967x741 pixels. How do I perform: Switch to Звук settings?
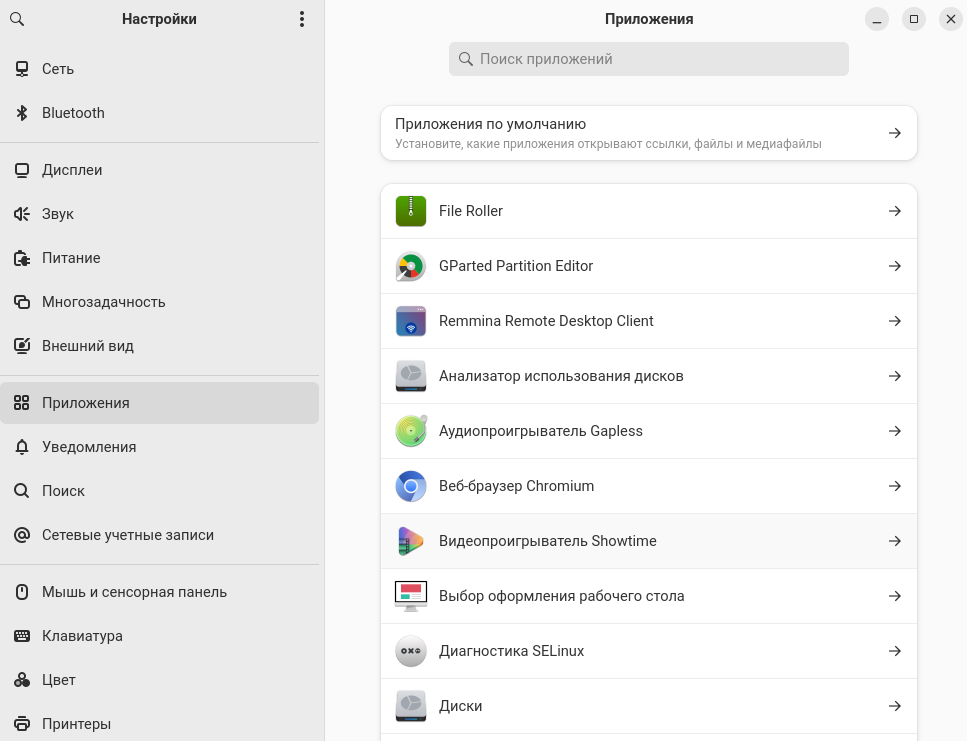(159, 214)
